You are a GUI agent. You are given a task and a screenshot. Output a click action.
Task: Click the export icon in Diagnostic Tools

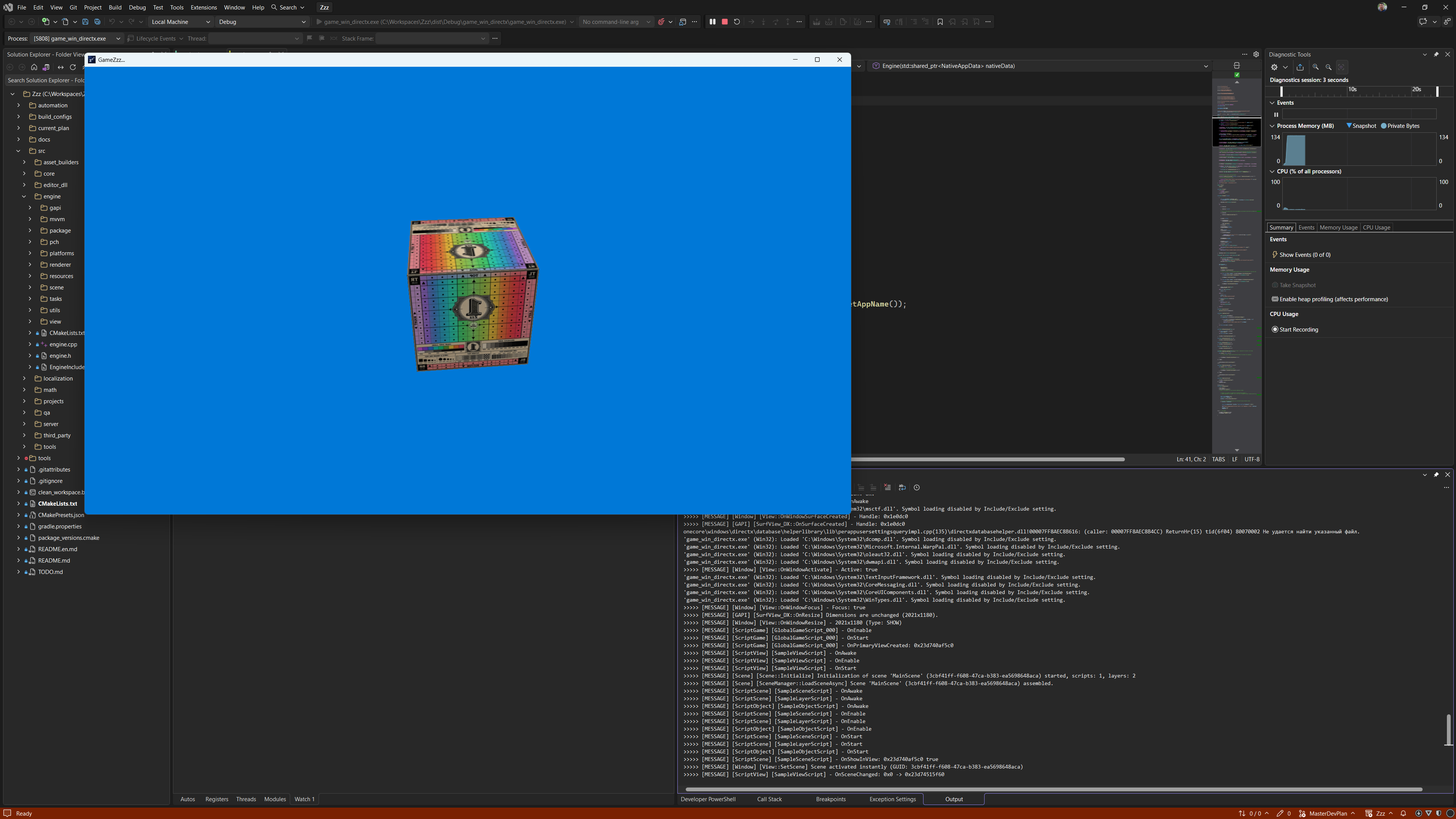tap(1300, 67)
